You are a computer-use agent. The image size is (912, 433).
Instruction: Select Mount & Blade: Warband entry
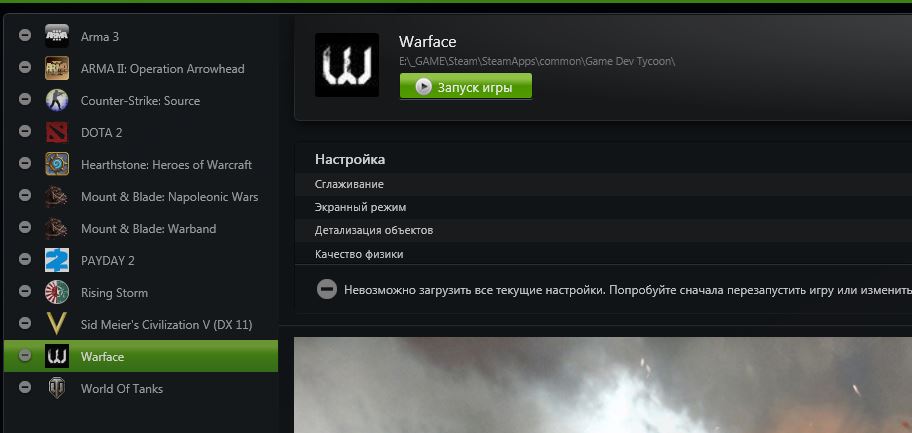141,228
